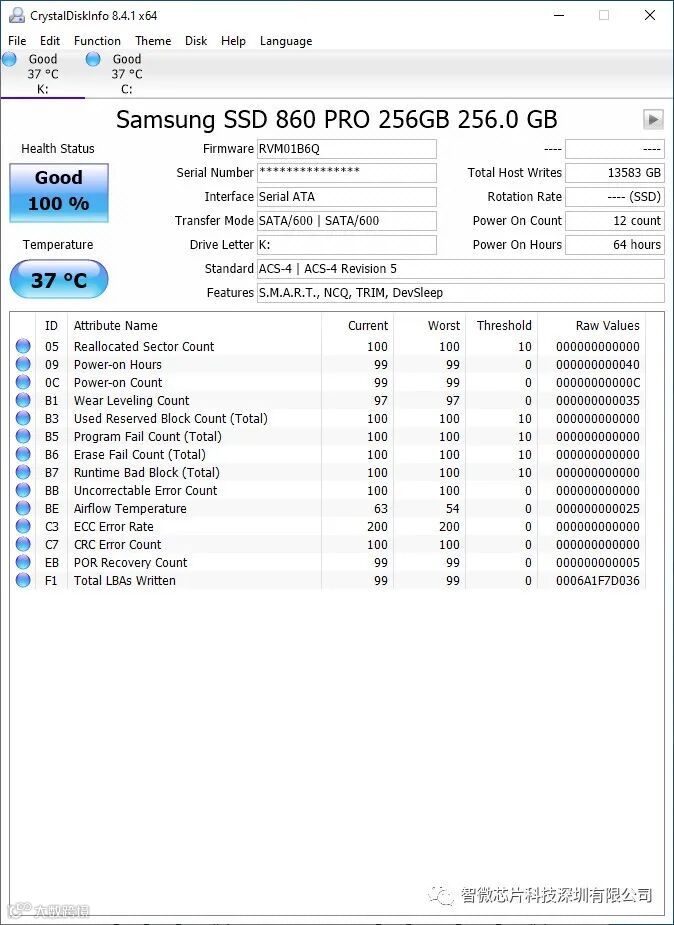Open the Help menu
The width and height of the screenshot is (674, 925).
tap(233, 41)
